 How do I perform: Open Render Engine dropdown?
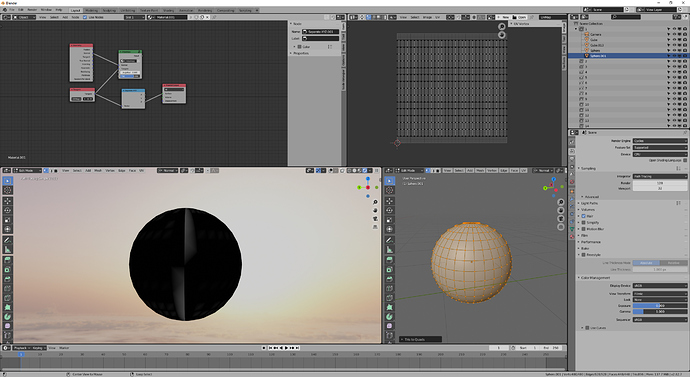tap(660, 141)
